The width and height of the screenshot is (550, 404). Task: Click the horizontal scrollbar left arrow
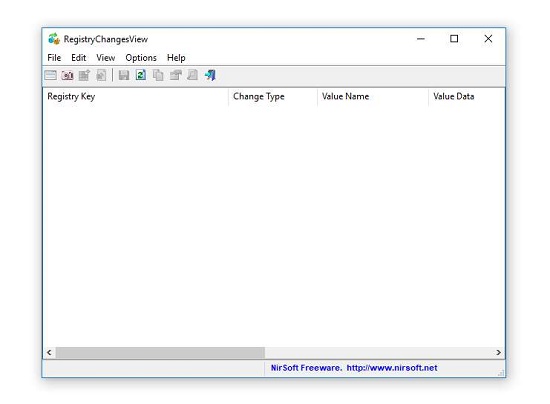(x=49, y=352)
